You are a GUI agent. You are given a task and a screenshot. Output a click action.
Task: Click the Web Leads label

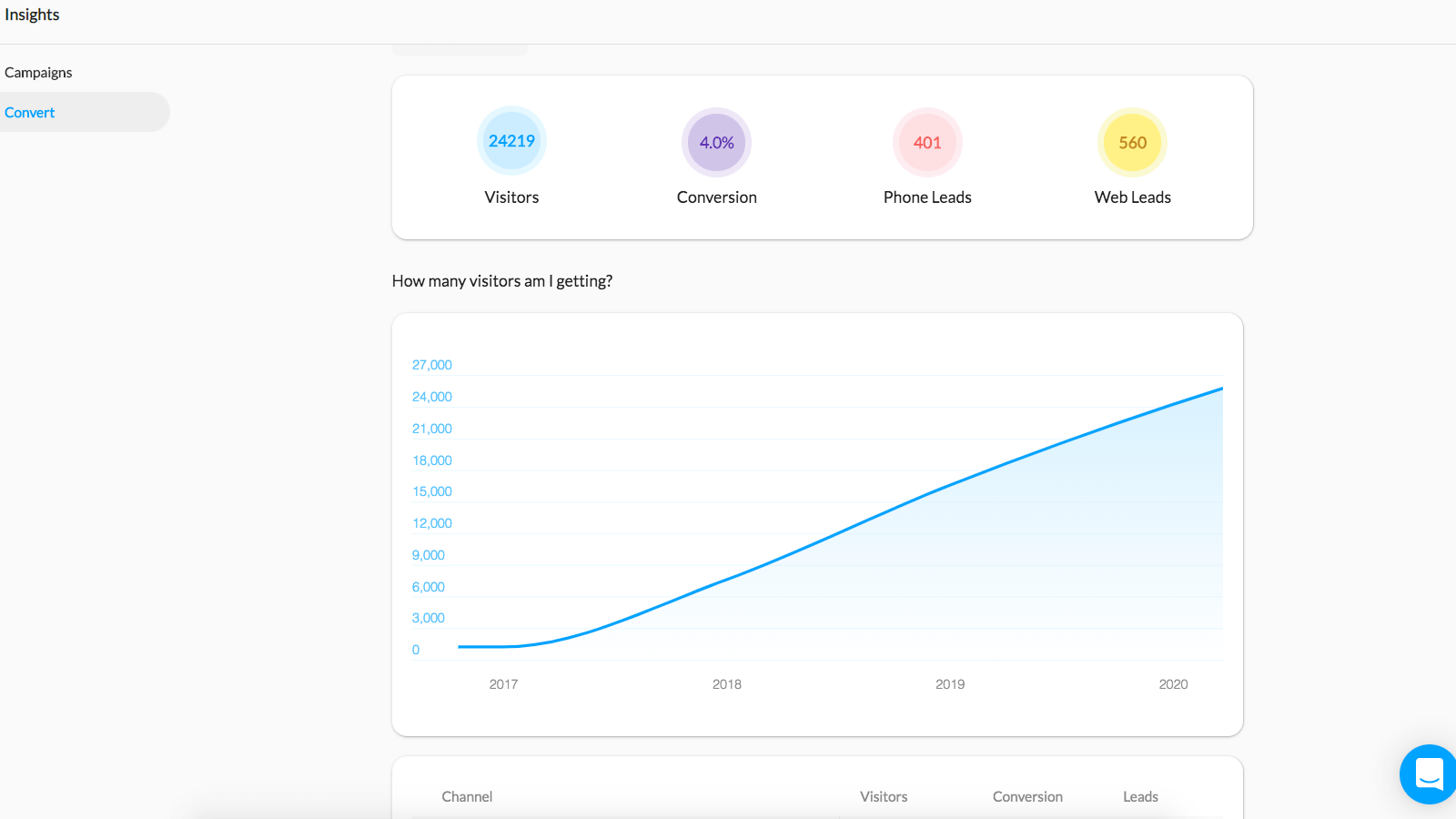point(1132,197)
